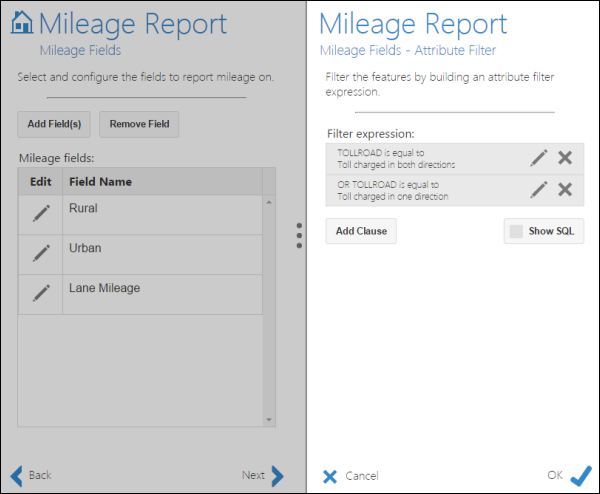Enable the Show SQL checkbox

(x=516, y=231)
